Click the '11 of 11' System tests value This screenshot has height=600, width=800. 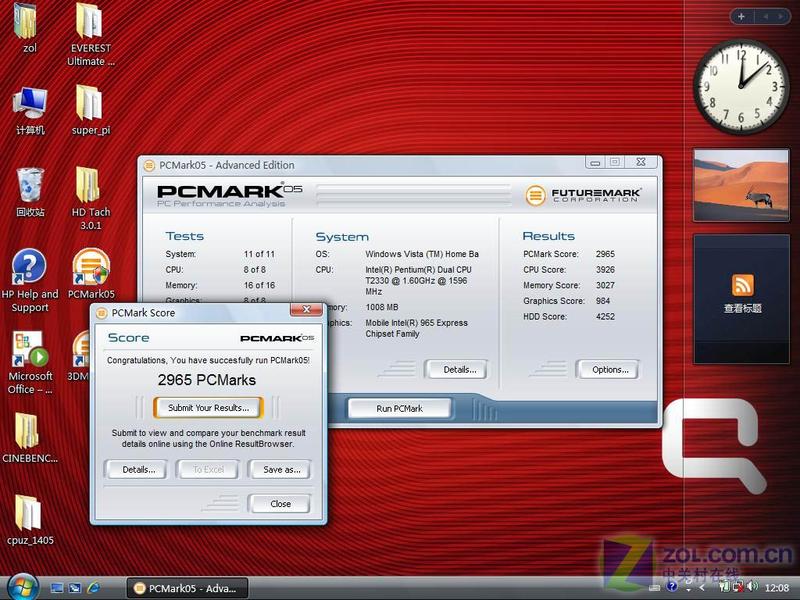[x=259, y=254]
